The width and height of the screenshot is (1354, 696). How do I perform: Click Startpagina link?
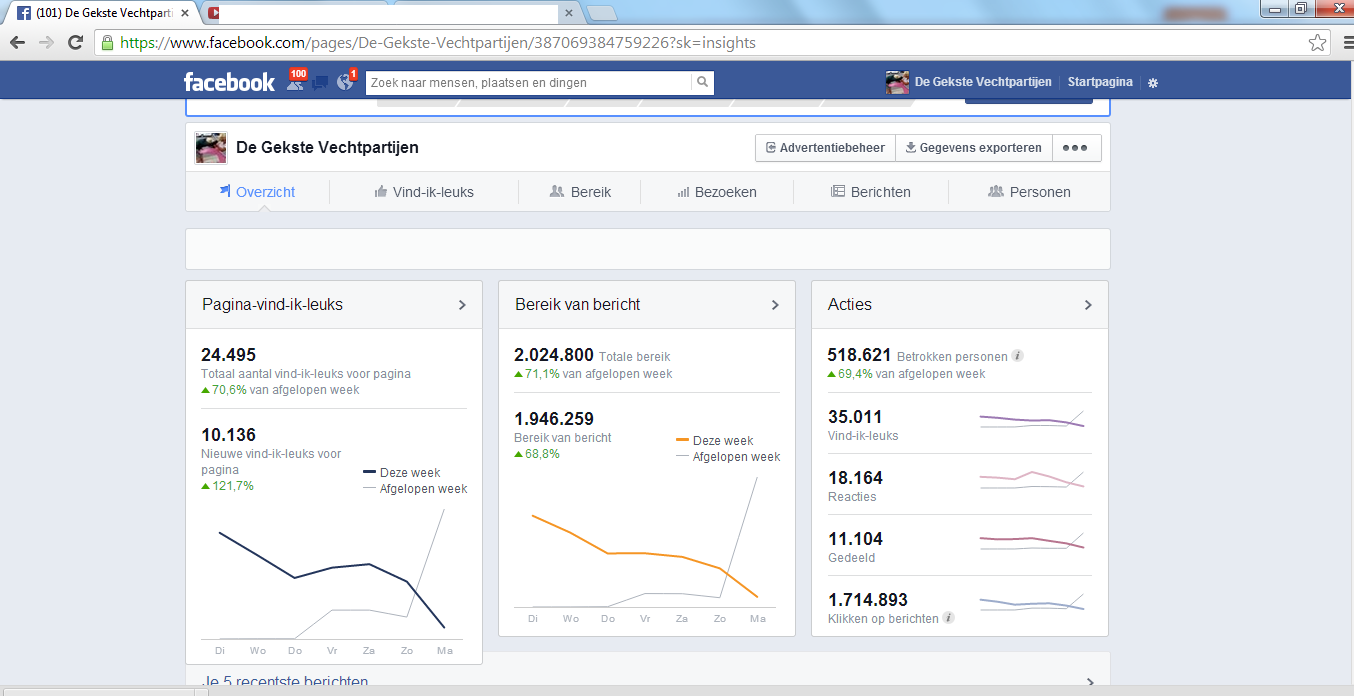tap(1100, 82)
